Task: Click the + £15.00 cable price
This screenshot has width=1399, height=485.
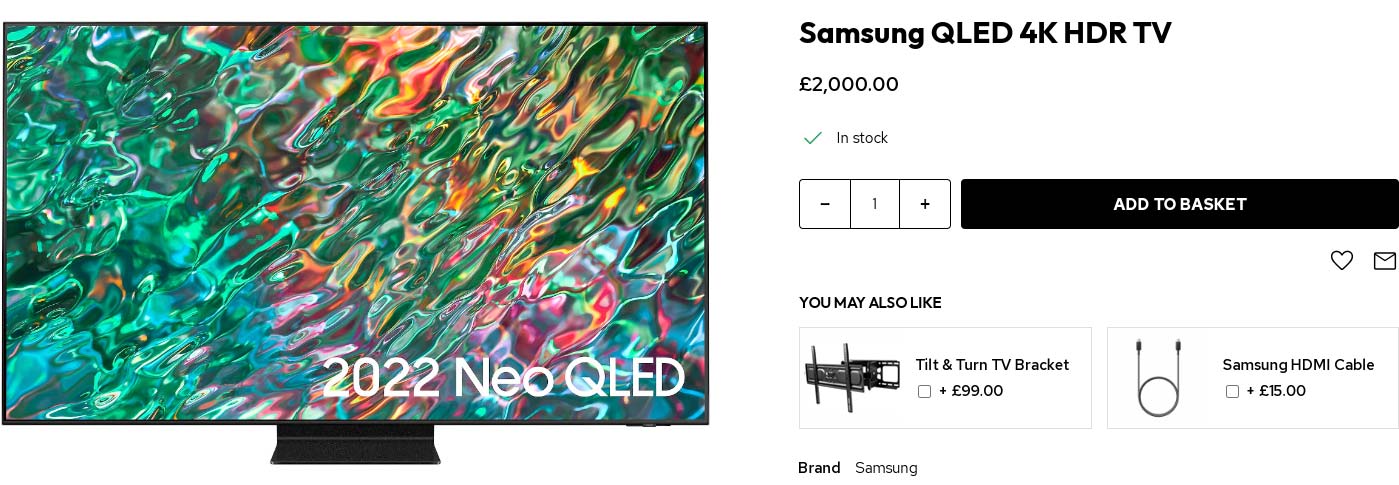Action: click(1276, 391)
